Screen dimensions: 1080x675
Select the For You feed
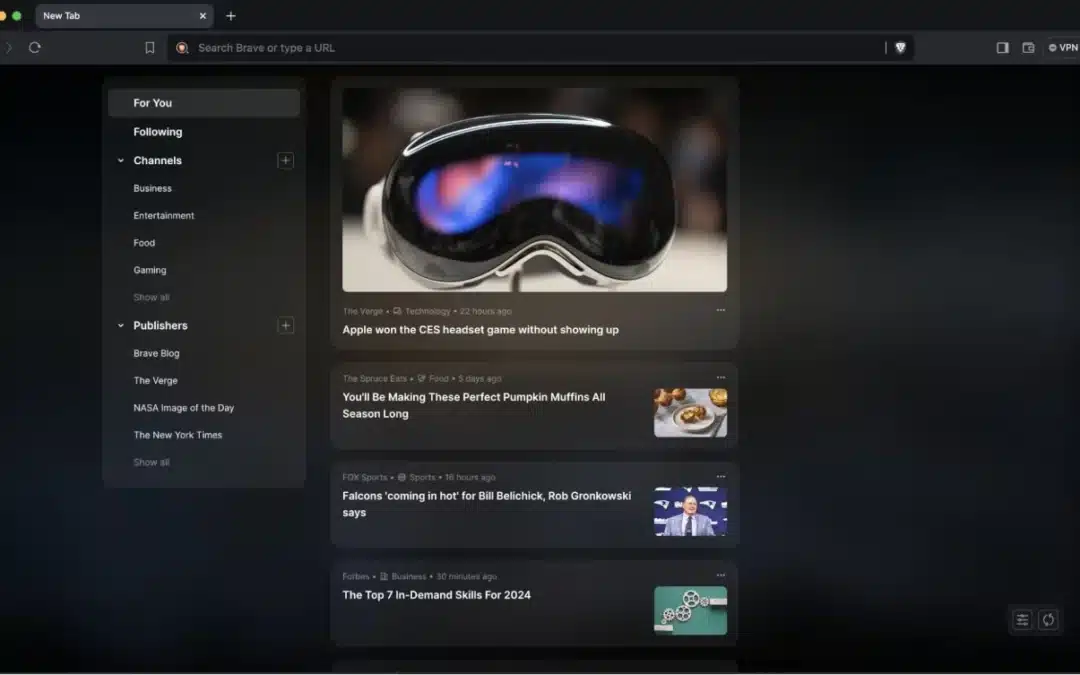click(204, 103)
